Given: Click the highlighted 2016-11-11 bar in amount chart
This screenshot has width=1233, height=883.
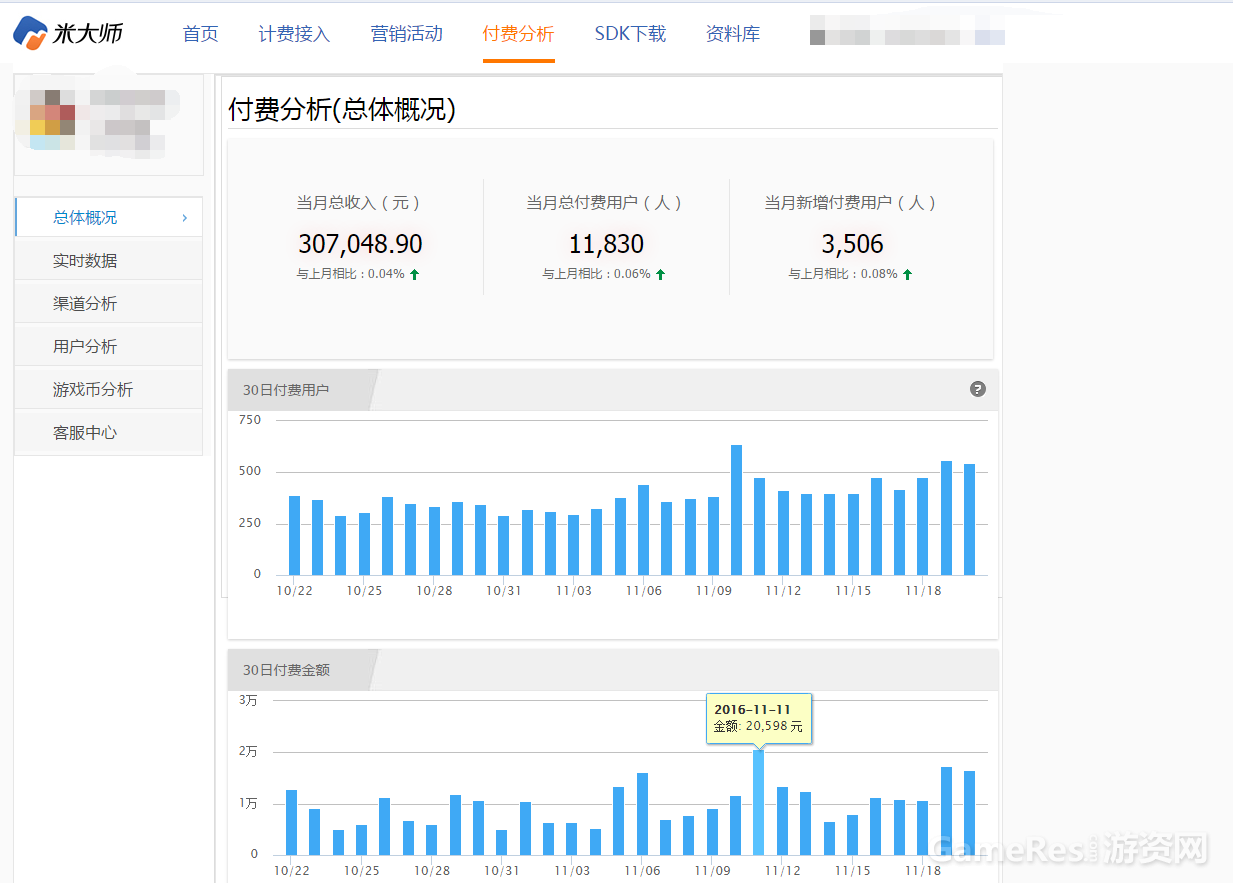Looking at the screenshot, I should 759,802.
